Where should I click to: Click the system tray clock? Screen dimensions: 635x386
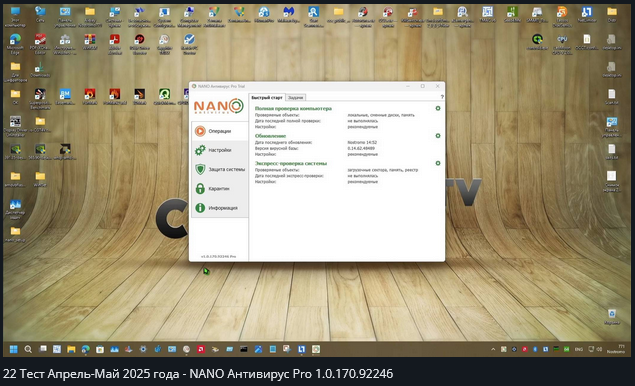coord(616,349)
